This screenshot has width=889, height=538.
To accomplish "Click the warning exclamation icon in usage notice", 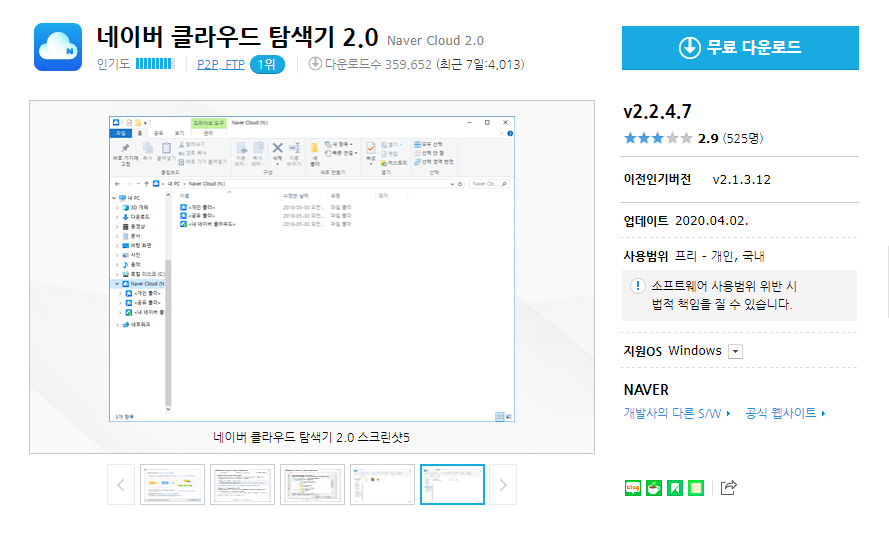I will pyautogui.click(x=637, y=286).
